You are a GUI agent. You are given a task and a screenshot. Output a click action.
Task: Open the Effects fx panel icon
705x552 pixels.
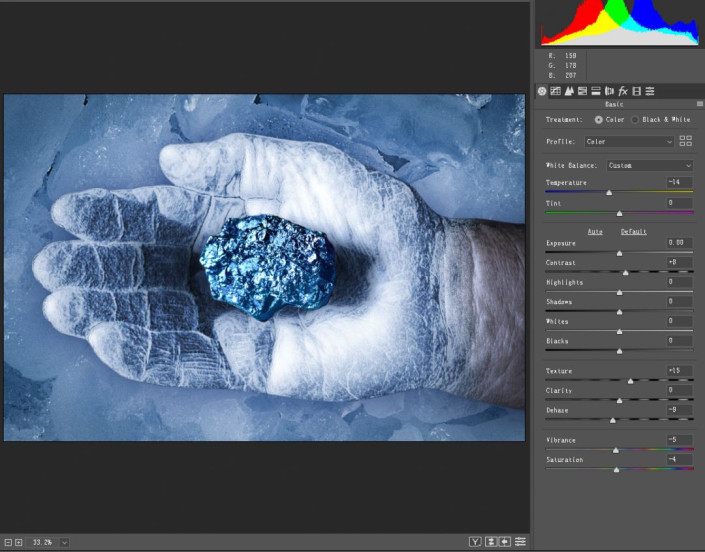(x=623, y=91)
